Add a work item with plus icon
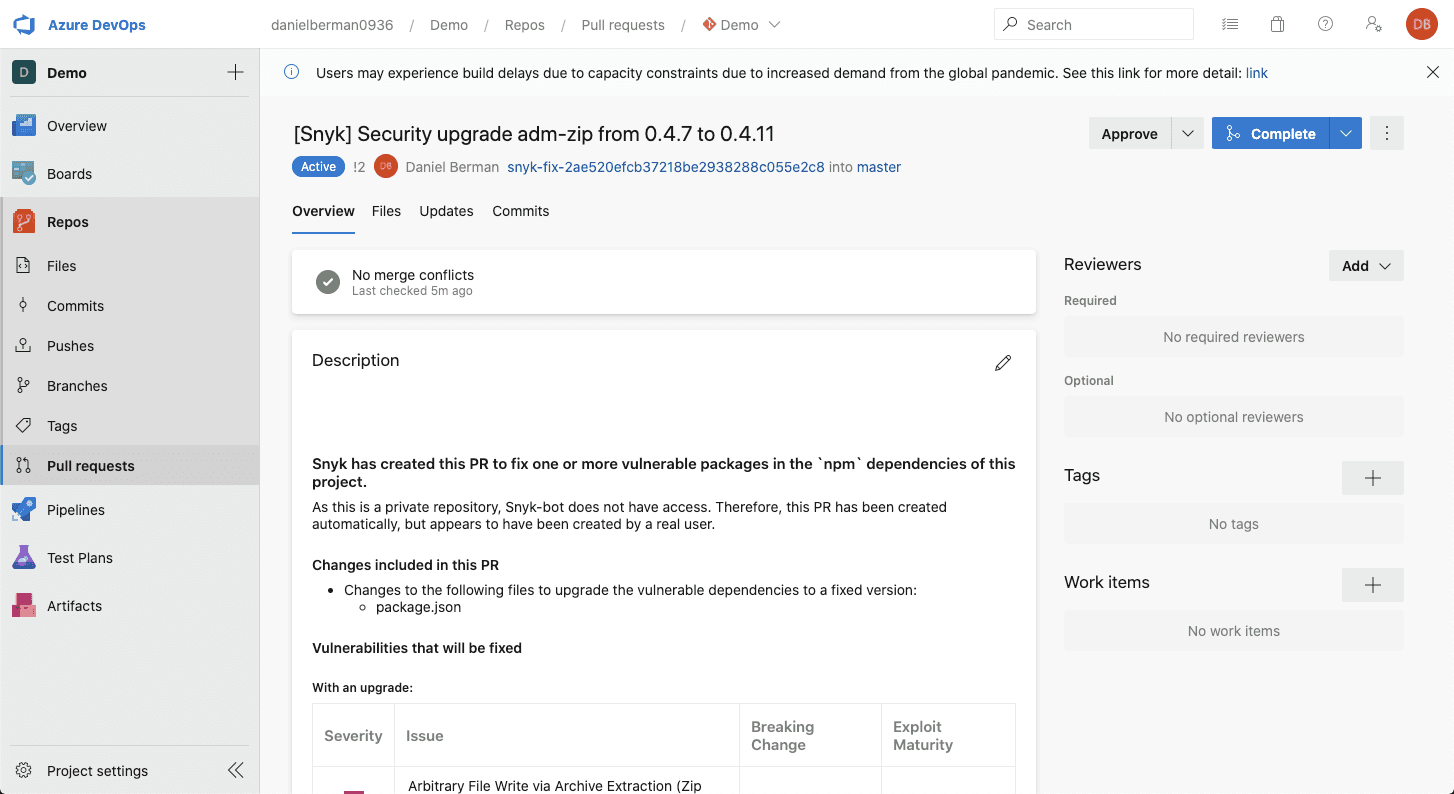1454x794 pixels. tap(1372, 585)
